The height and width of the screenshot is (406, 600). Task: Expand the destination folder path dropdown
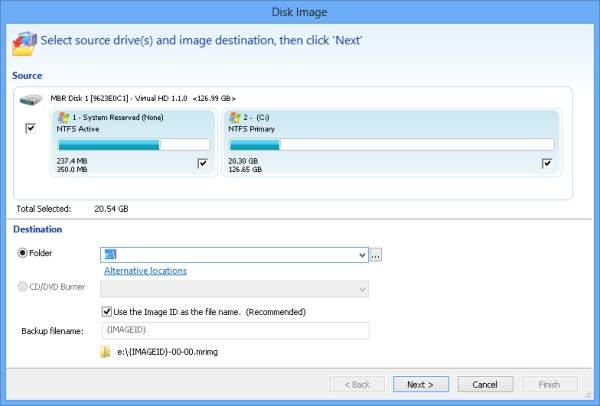(x=361, y=256)
